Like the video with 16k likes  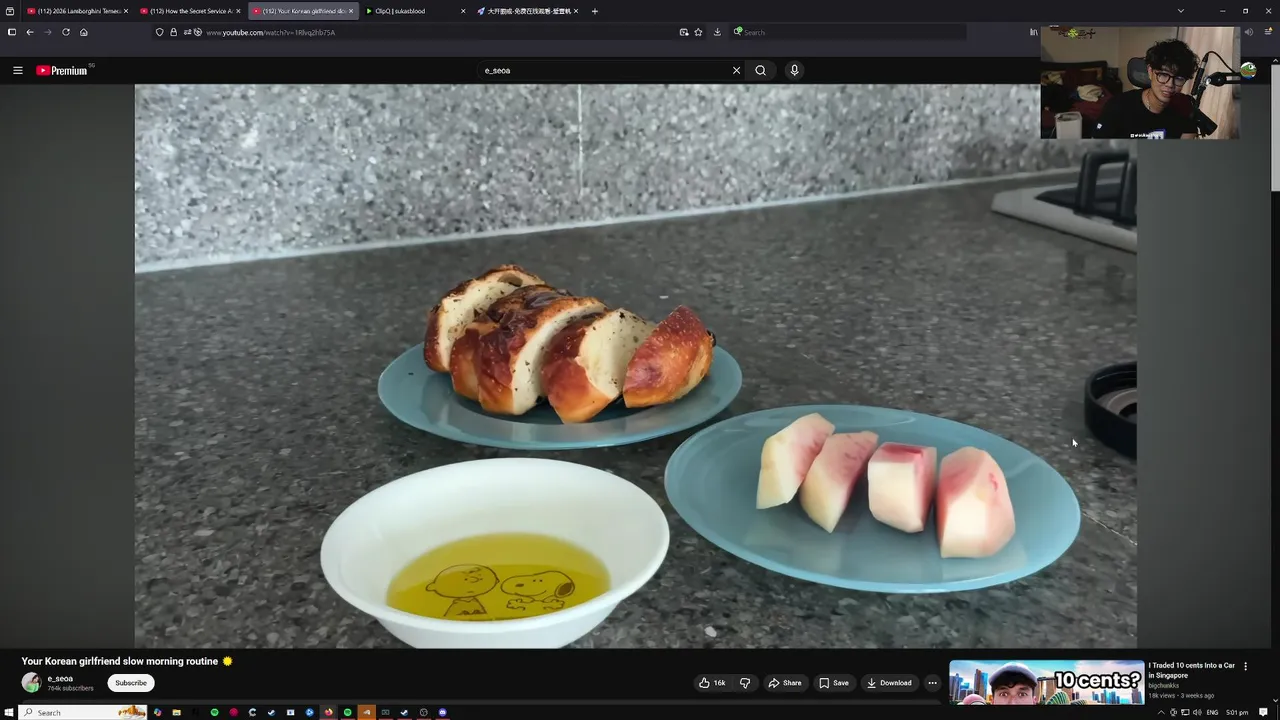click(x=712, y=683)
